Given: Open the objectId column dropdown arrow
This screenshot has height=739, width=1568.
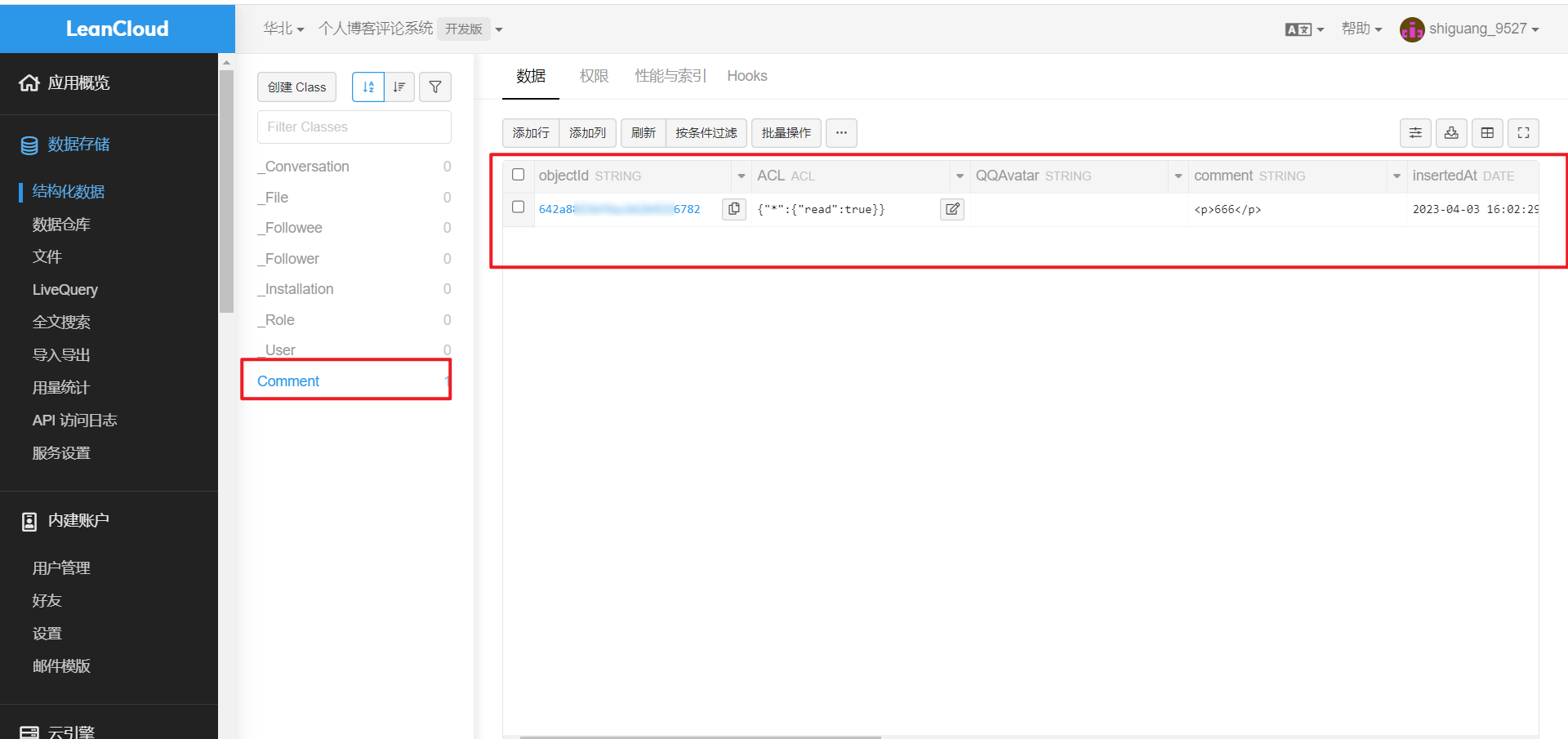Looking at the screenshot, I should (x=742, y=176).
